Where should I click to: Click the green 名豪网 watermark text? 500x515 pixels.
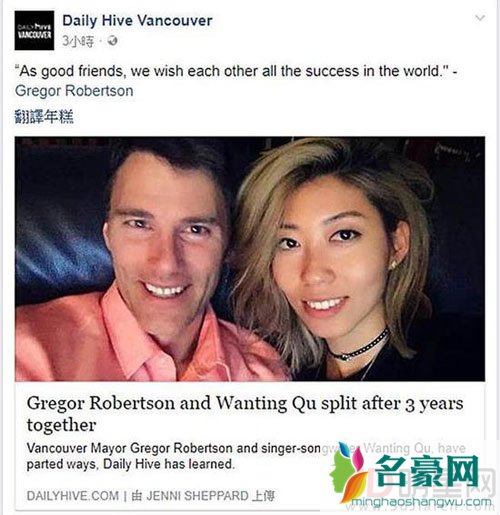click(428, 473)
